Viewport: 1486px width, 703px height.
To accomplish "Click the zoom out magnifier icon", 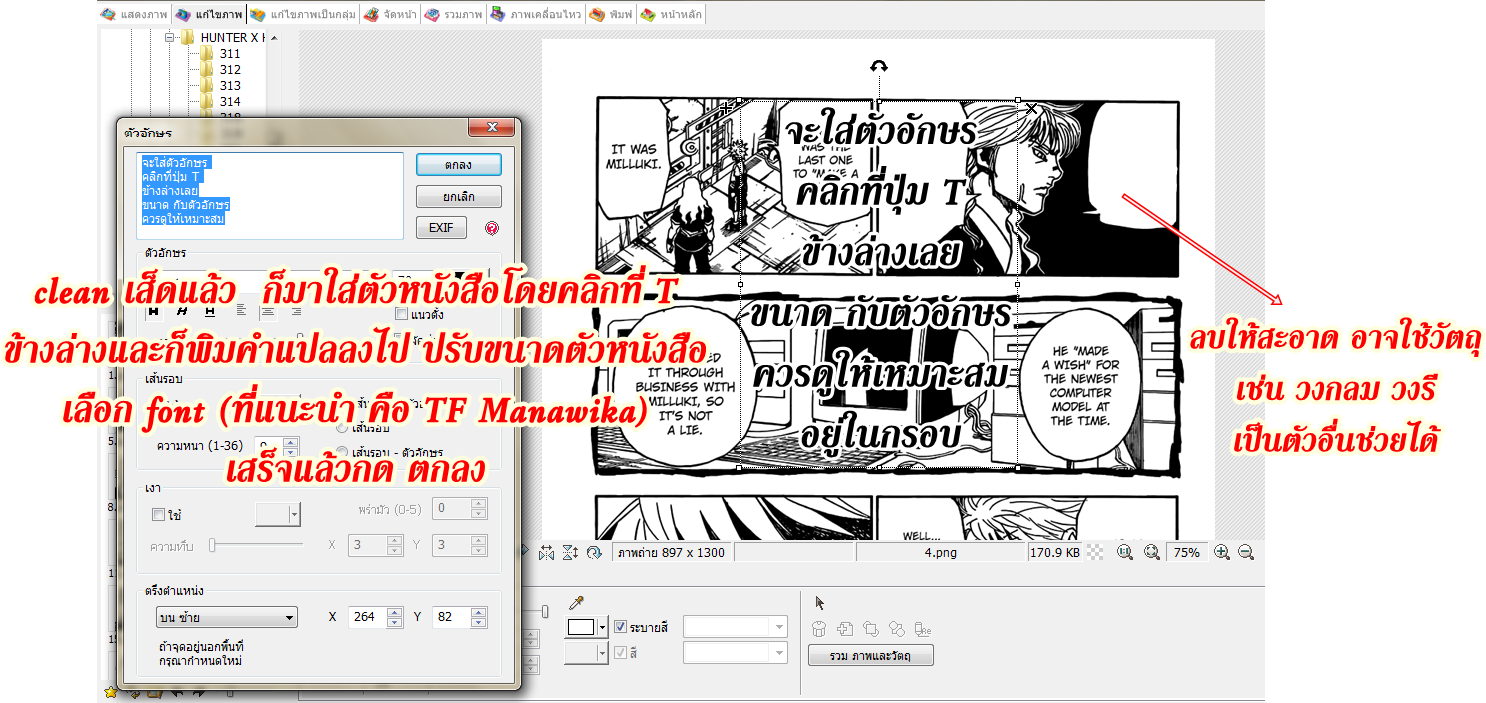I will 1246,552.
